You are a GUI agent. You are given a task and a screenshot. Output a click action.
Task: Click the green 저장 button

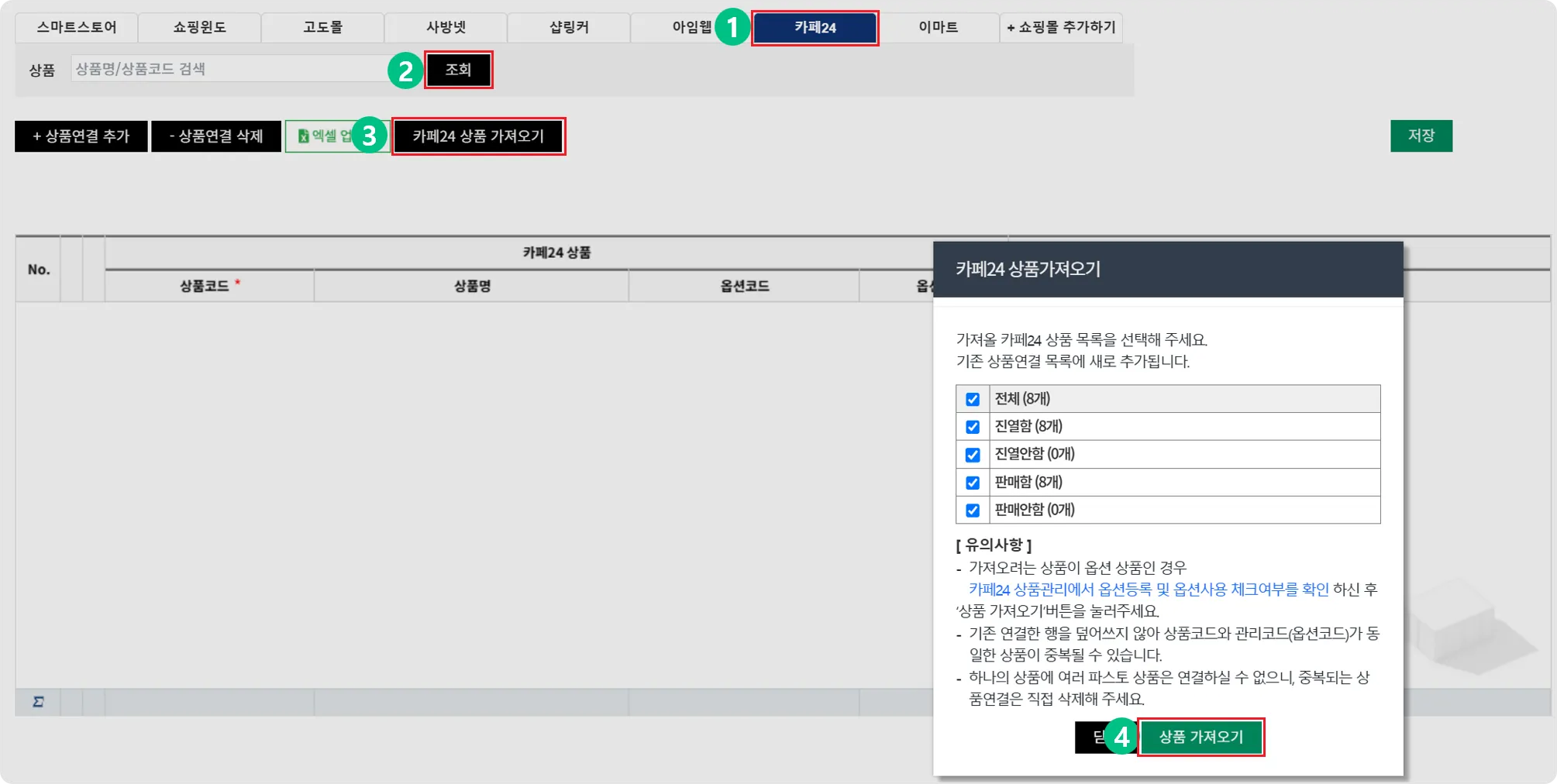coord(1421,136)
